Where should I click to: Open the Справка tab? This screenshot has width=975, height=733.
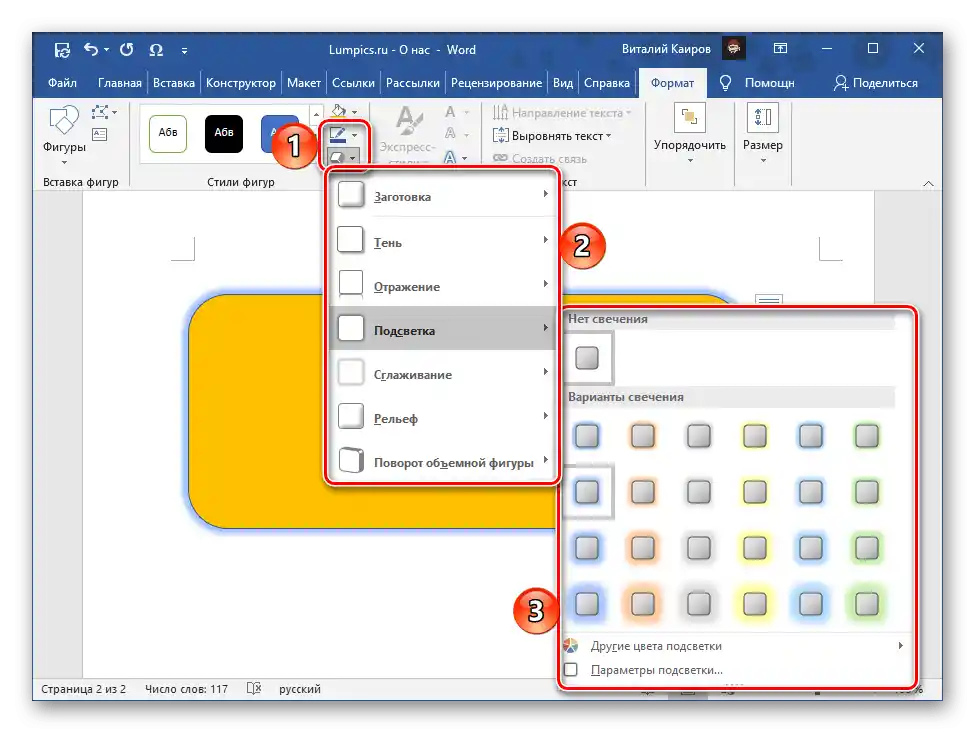(x=607, y=83)
